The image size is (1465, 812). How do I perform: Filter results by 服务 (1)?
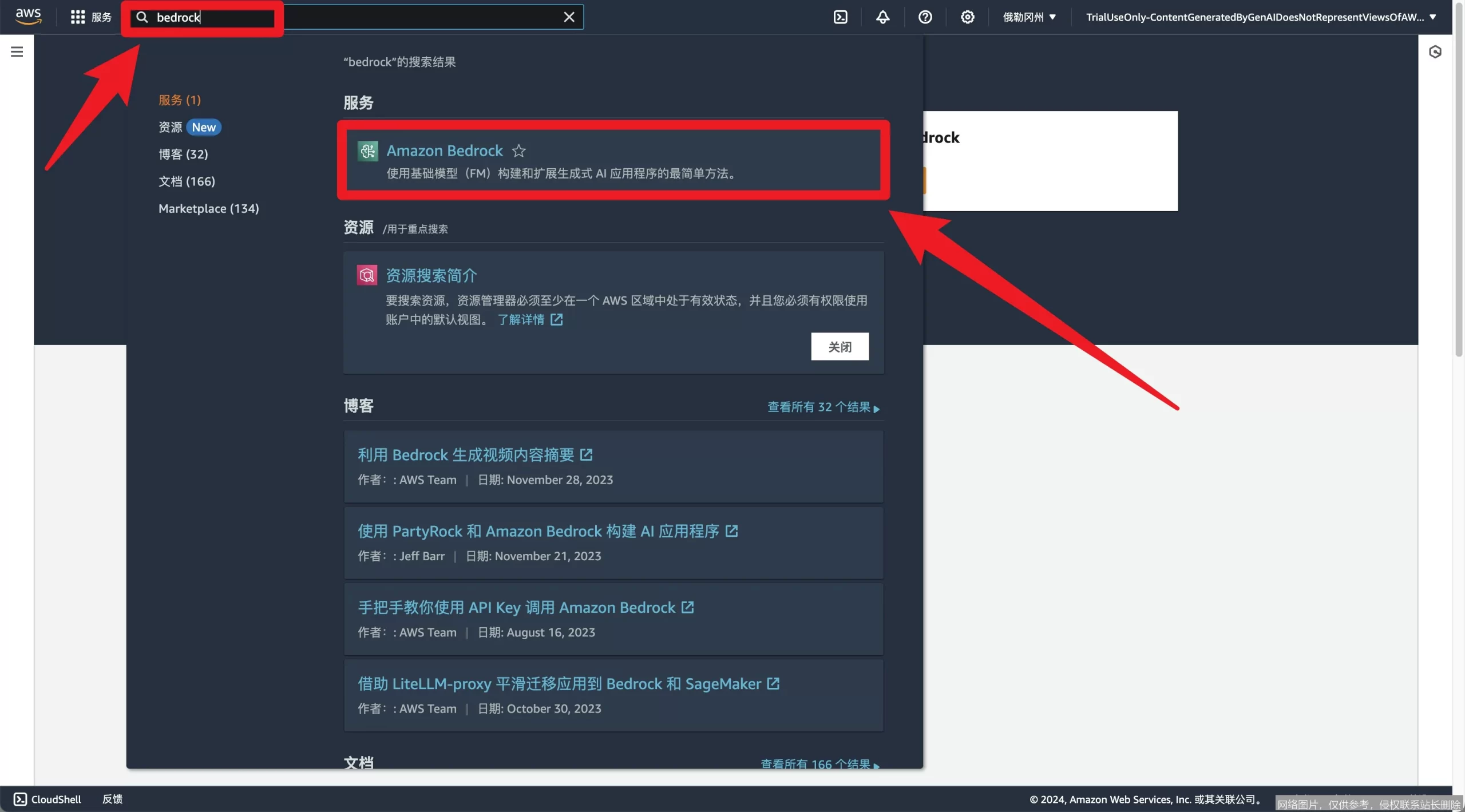click(180, 100)
